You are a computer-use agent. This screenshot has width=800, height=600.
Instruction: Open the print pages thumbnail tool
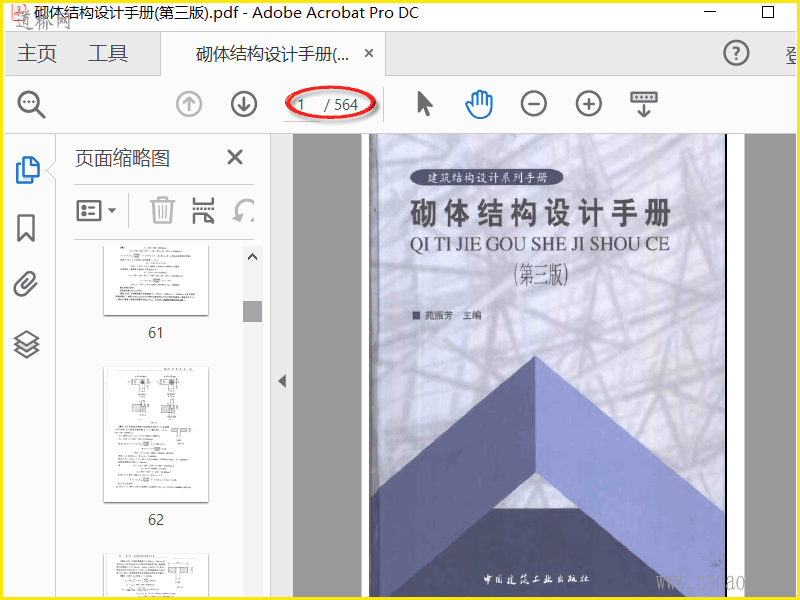pyautogui.click(x=203, y=210)
